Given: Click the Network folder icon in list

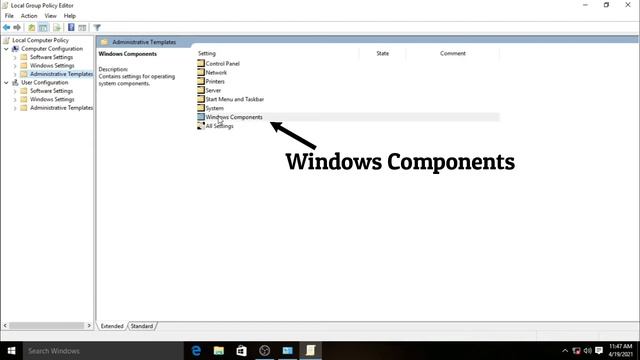Looking at the screenshot, I should 201,72.
